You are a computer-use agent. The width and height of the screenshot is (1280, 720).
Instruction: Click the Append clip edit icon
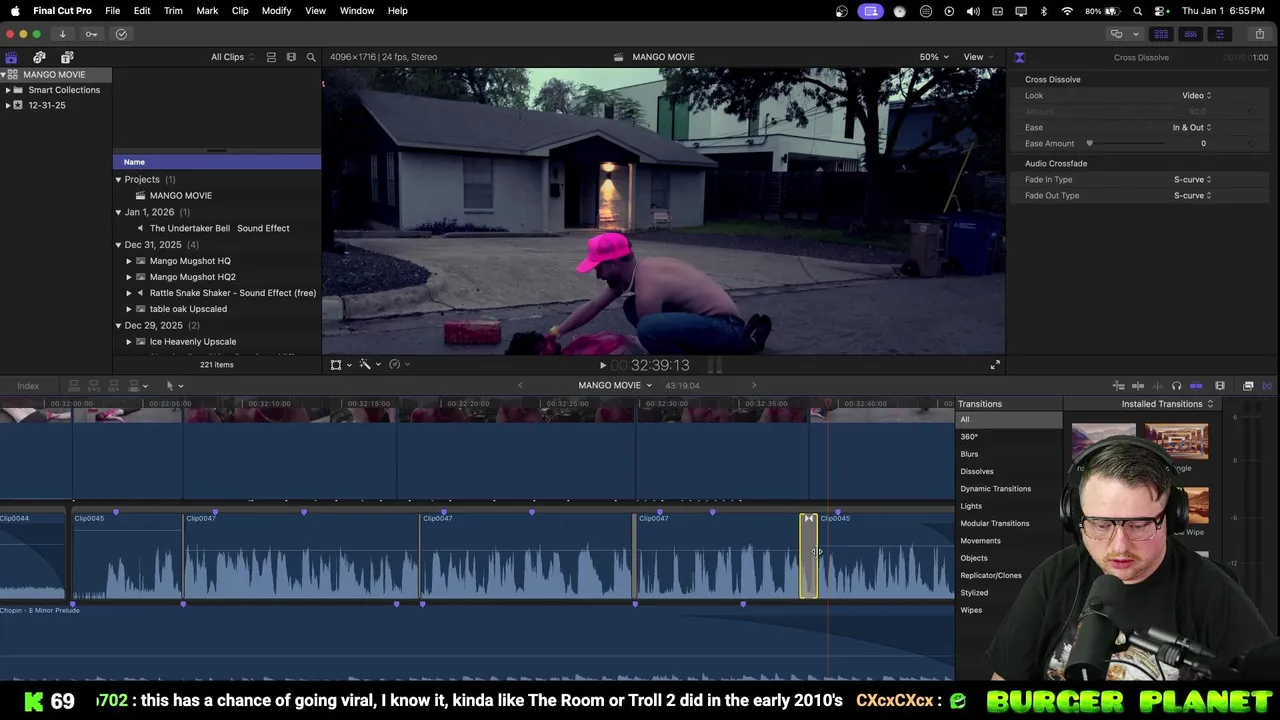[113, 386]
